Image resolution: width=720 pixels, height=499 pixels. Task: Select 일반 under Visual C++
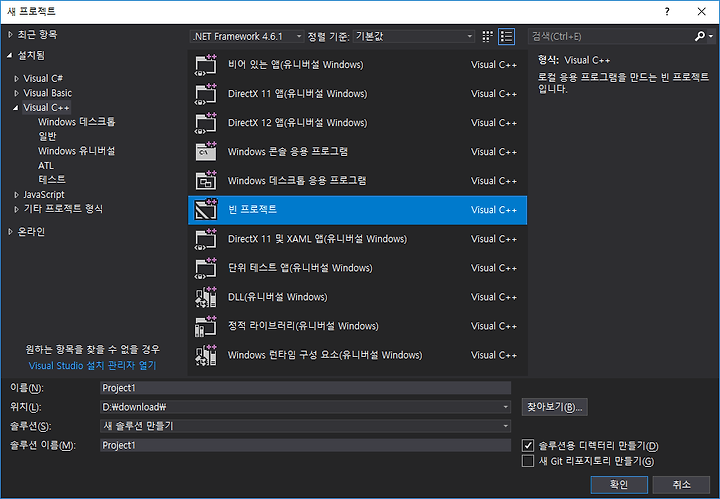47,136
